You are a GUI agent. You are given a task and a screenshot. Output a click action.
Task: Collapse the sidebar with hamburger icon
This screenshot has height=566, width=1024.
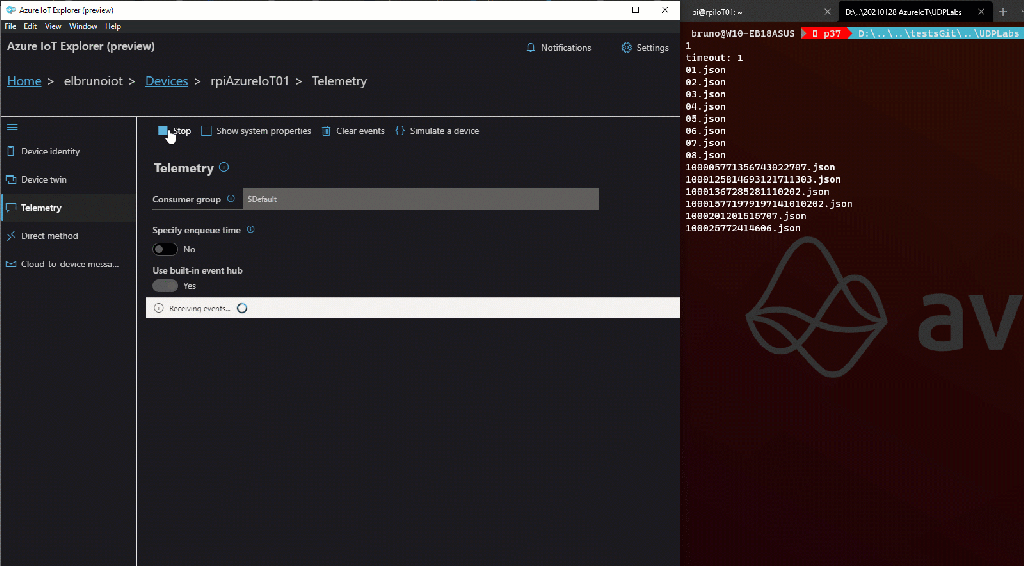[12, 127]
